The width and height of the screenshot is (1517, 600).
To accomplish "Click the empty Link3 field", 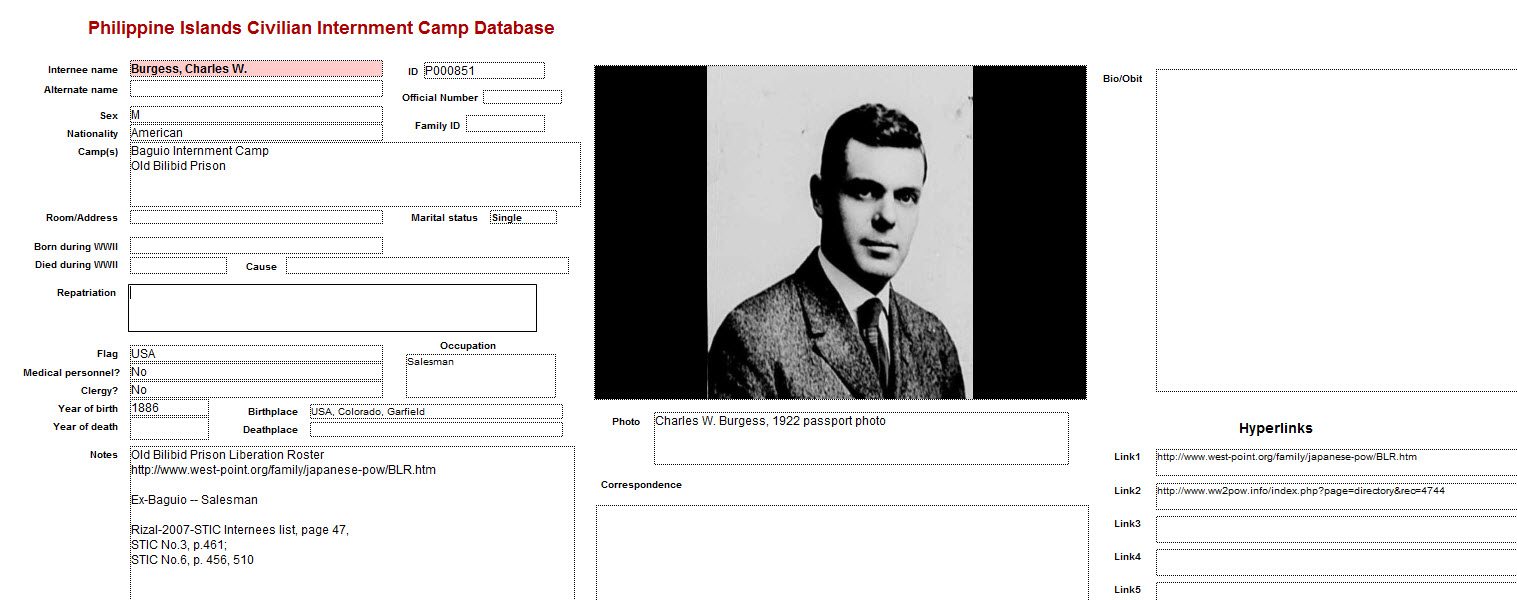I will 1335,529.
